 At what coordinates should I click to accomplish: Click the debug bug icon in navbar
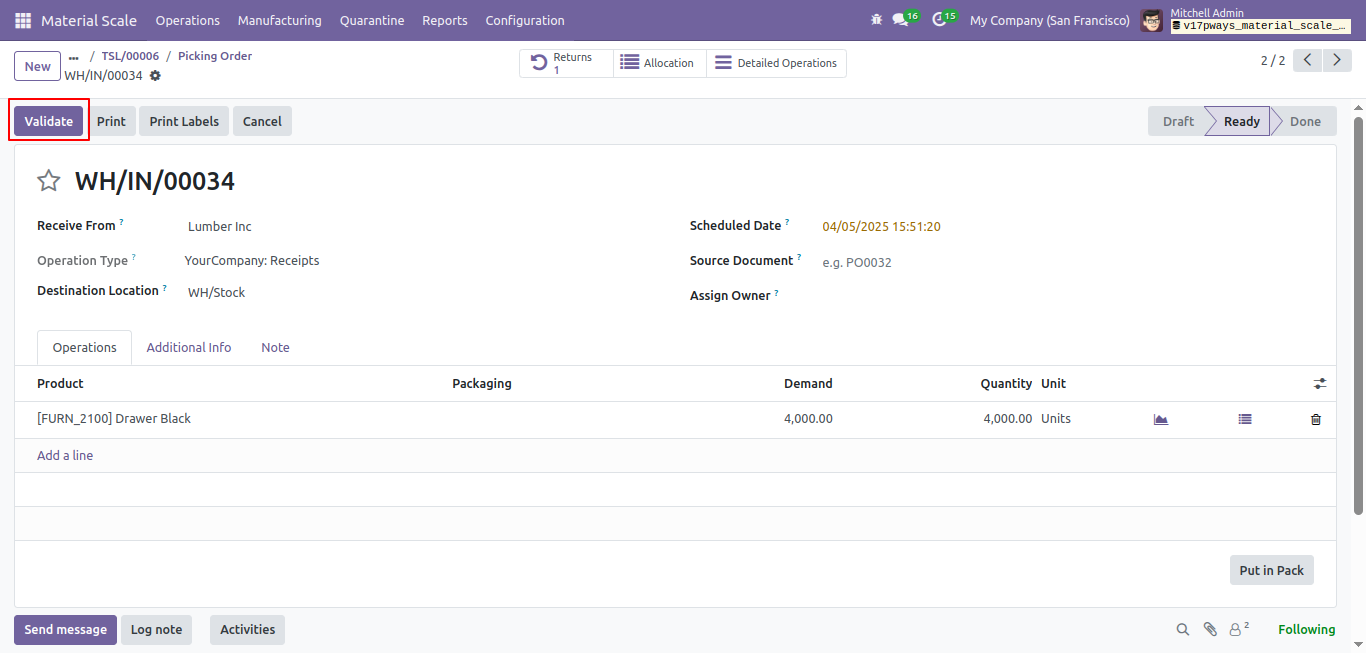[877, 20]
